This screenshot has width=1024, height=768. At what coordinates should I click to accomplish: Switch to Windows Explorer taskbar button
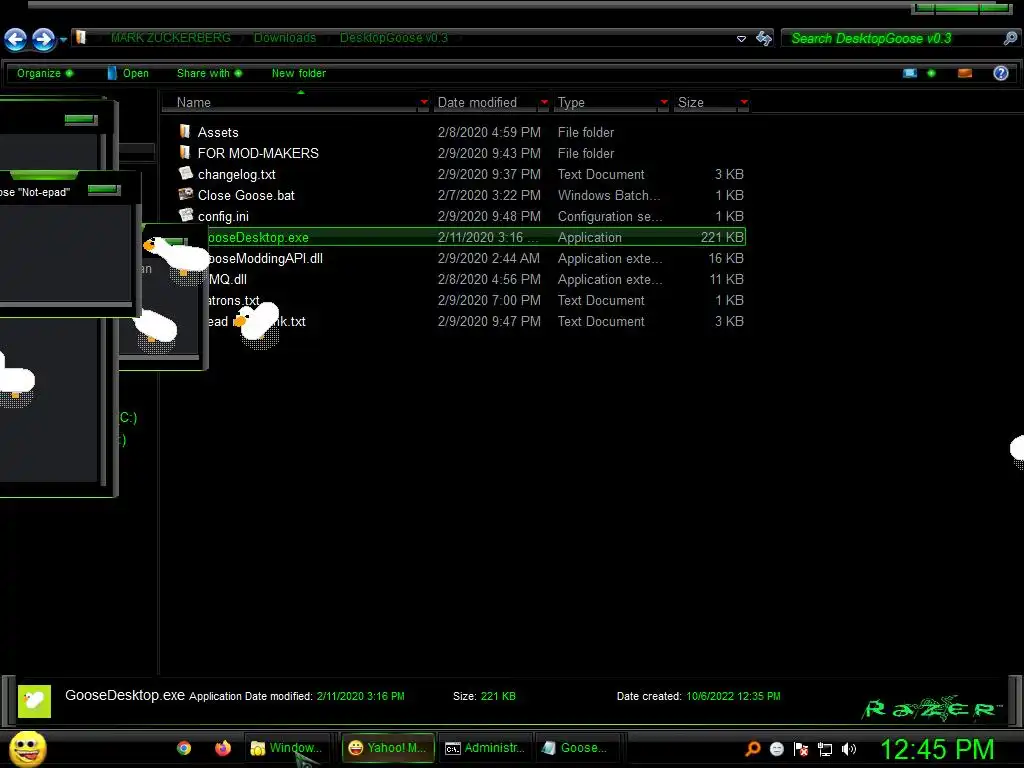tap(287, 748)
